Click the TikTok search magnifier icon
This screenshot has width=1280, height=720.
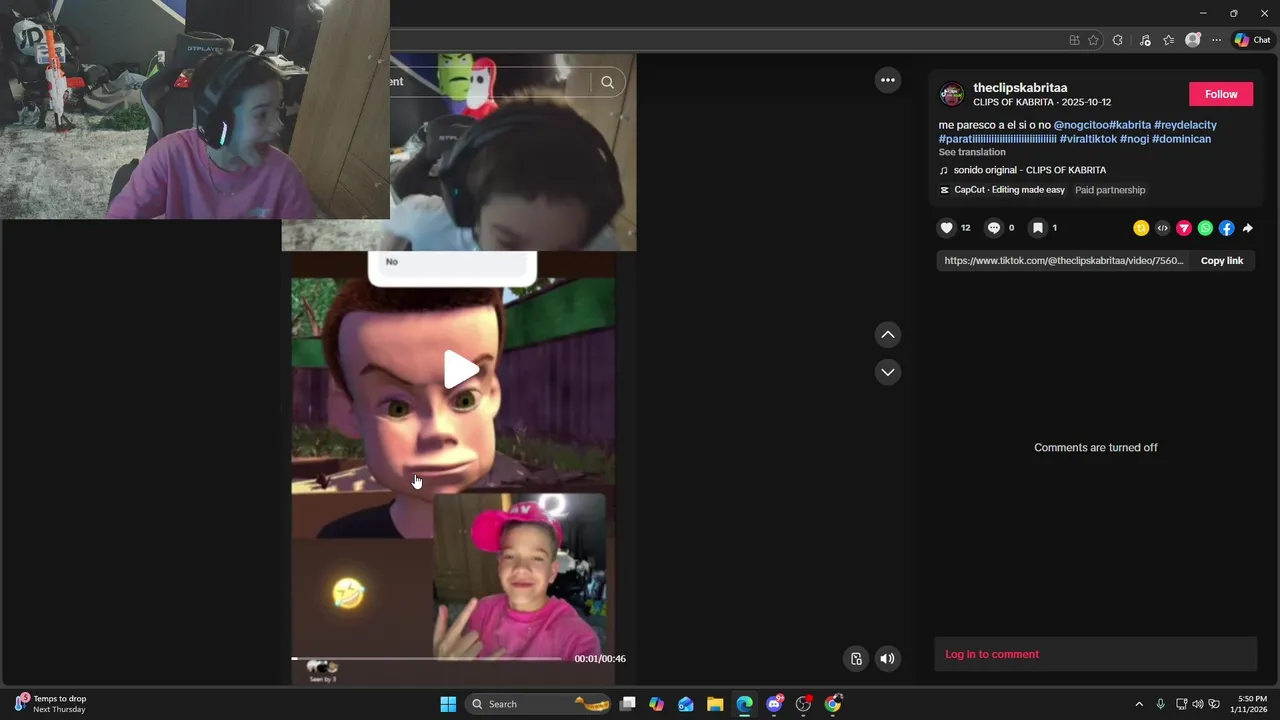tap(607, 82)
